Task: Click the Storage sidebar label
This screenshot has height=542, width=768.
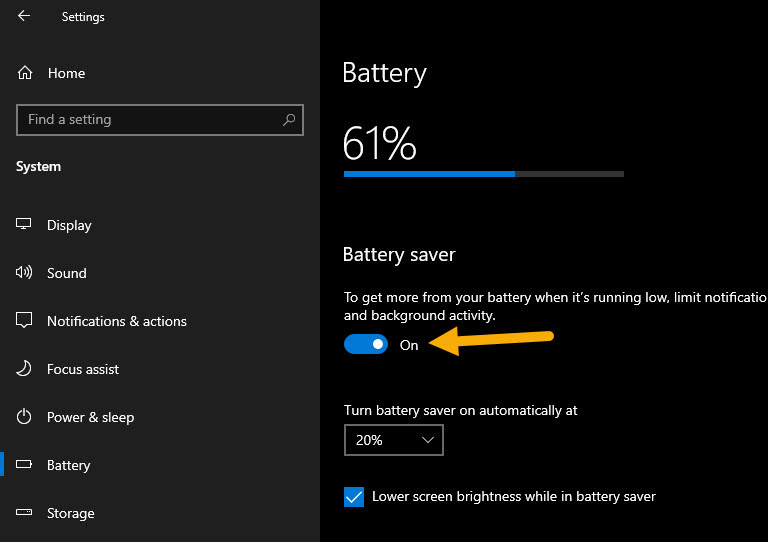Action: click(x=71, y=513)
